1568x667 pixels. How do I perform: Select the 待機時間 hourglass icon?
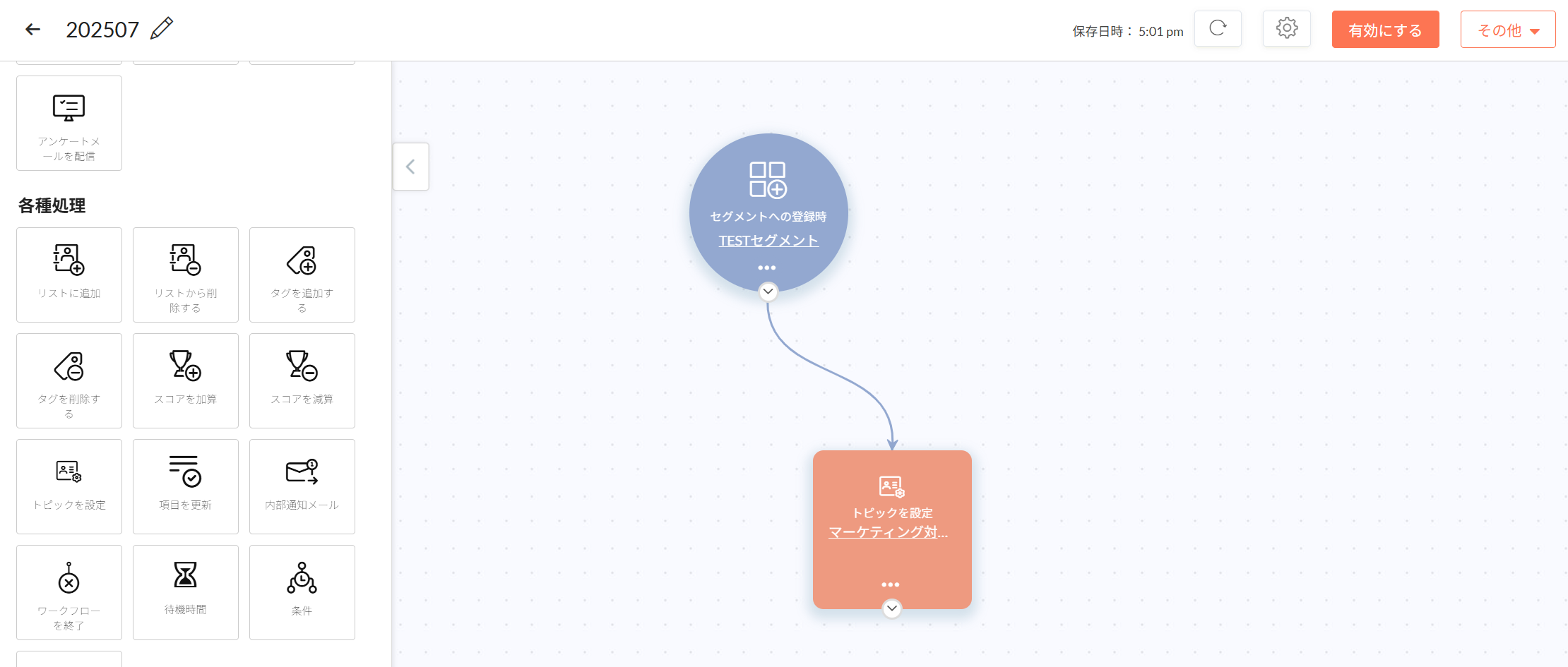coord(185,575)
